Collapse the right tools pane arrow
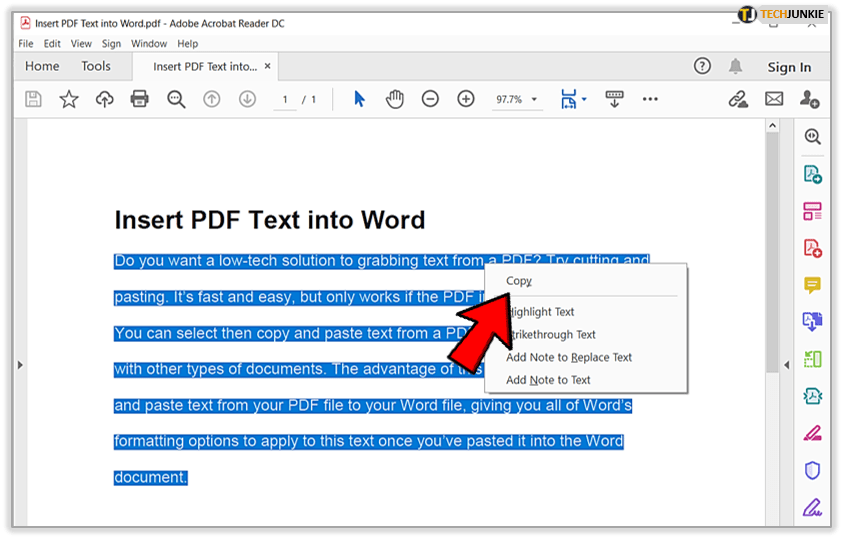This screenshot has width=843, height=539. tap(786, 365)
